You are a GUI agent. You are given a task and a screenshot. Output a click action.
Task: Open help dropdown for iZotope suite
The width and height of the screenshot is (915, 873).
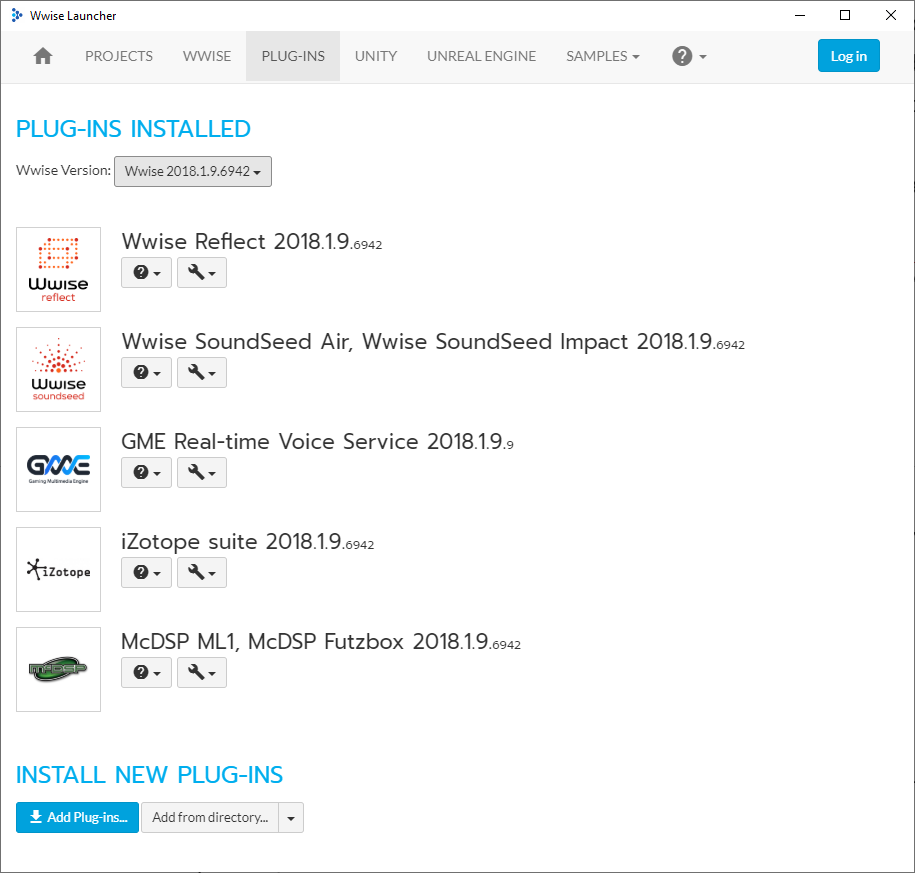point(146,572)
